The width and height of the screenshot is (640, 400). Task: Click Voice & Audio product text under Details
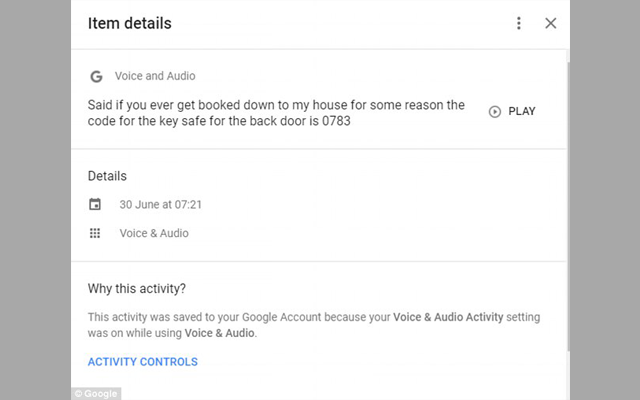154,233
